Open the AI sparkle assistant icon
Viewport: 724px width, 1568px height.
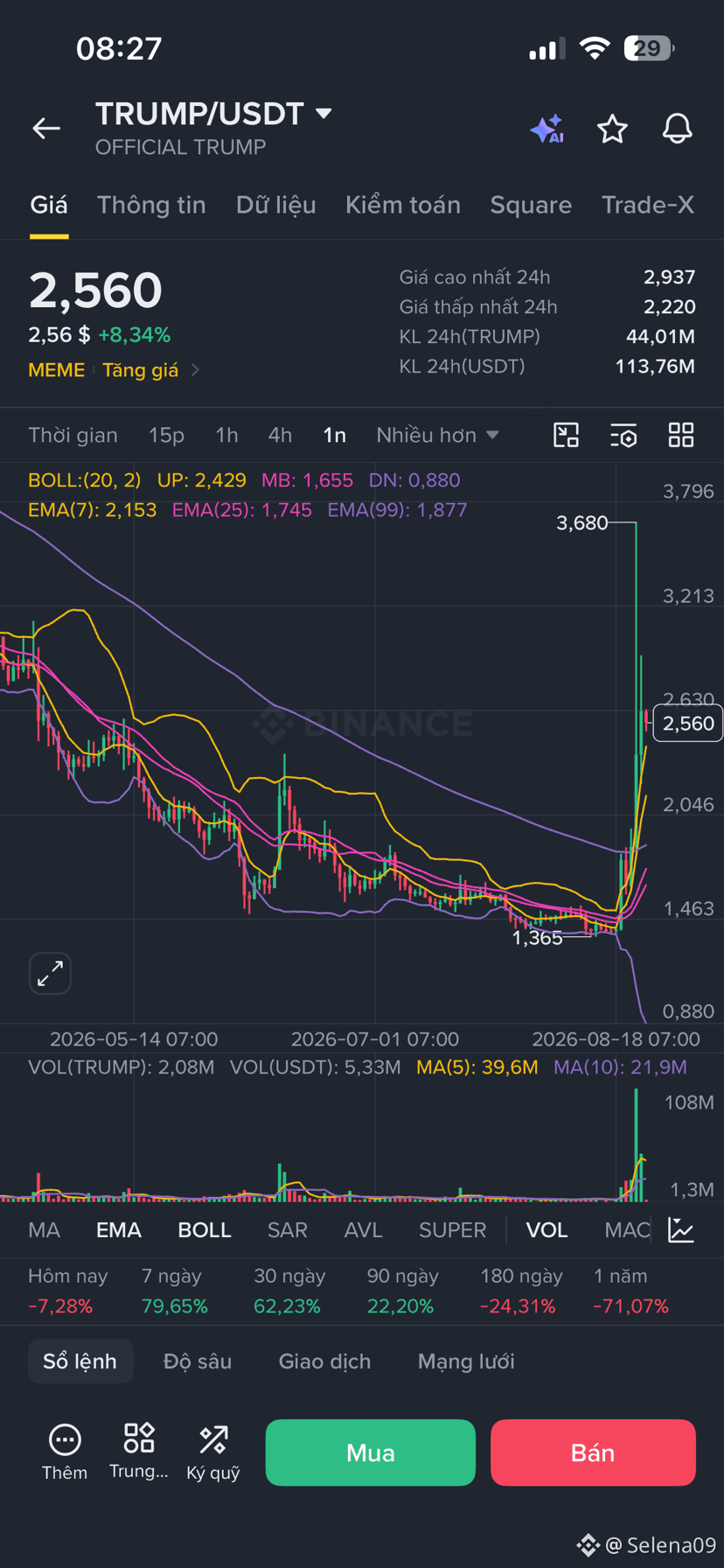coord(547,129)
